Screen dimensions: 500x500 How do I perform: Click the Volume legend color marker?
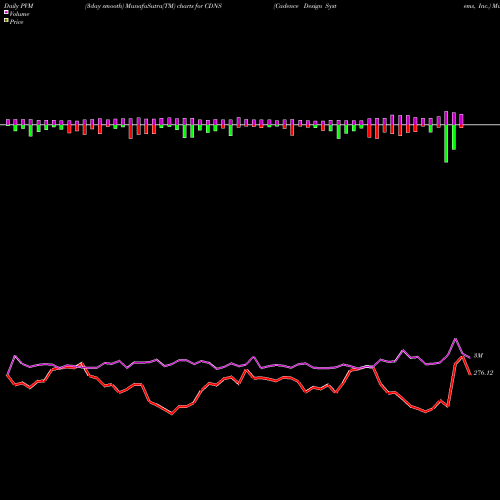tap(6, 12)
